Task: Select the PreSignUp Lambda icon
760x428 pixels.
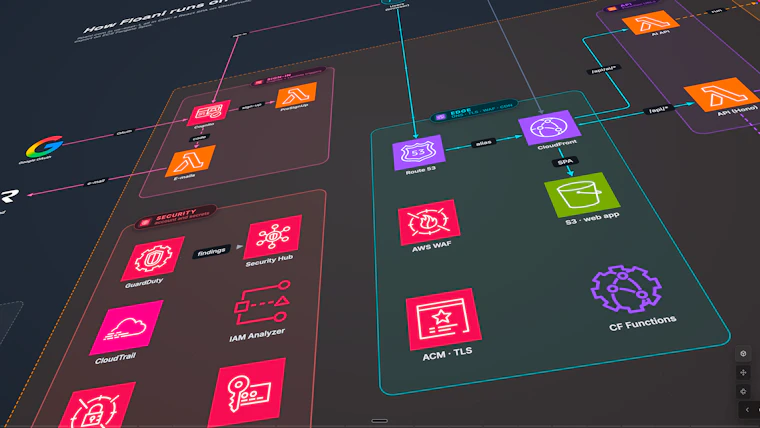Action: point(296,95)
